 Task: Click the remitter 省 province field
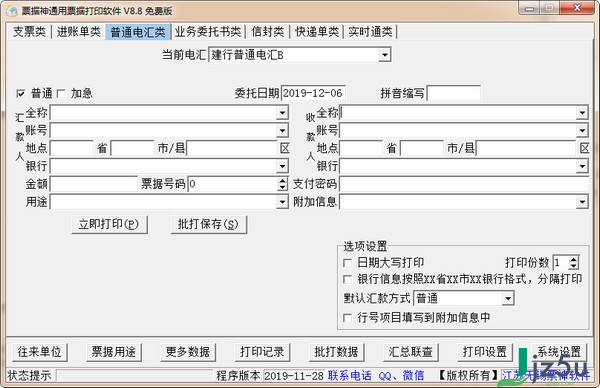point(72,148)
